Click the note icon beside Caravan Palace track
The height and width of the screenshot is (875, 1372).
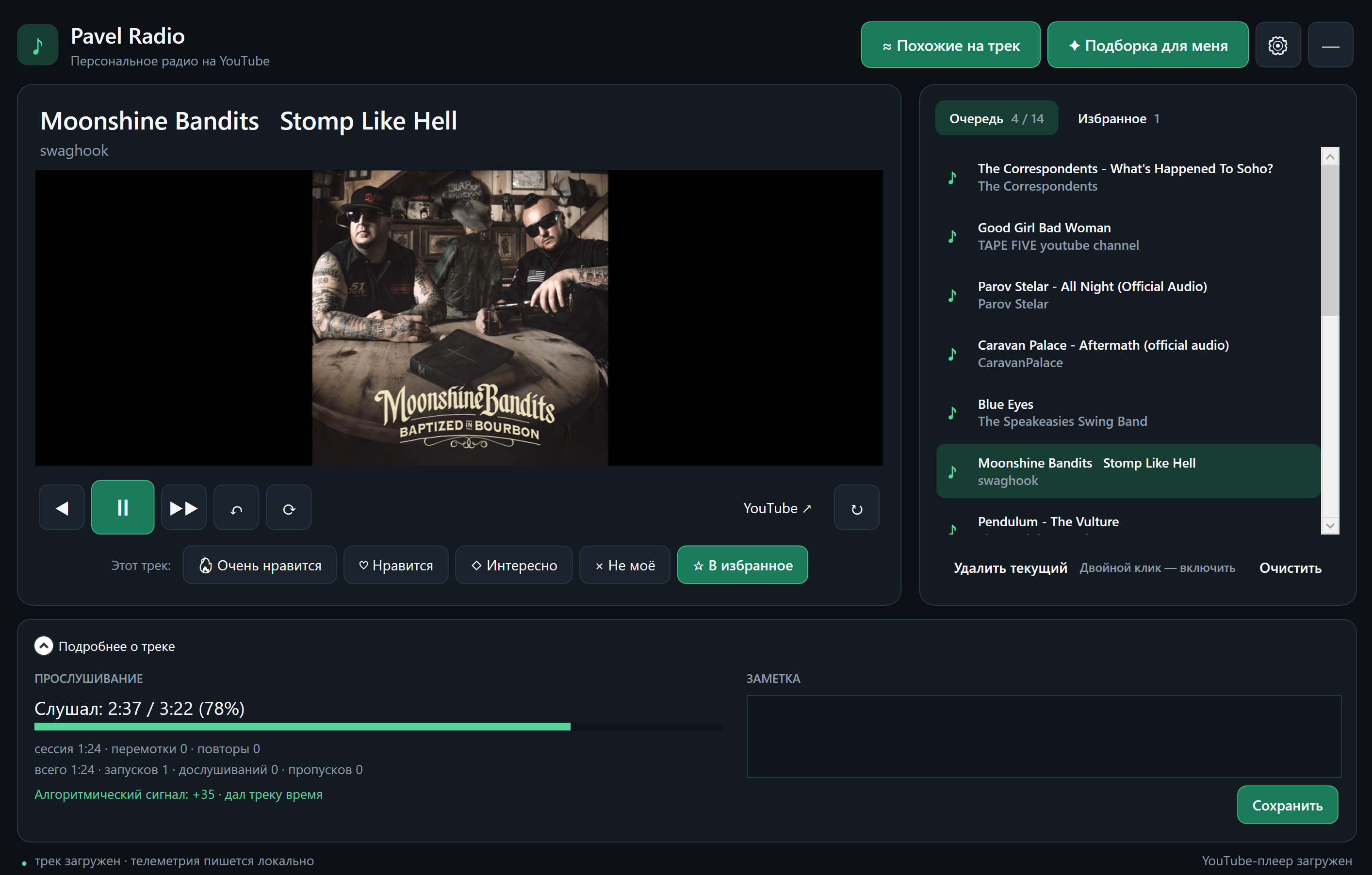tap(952, 354)
